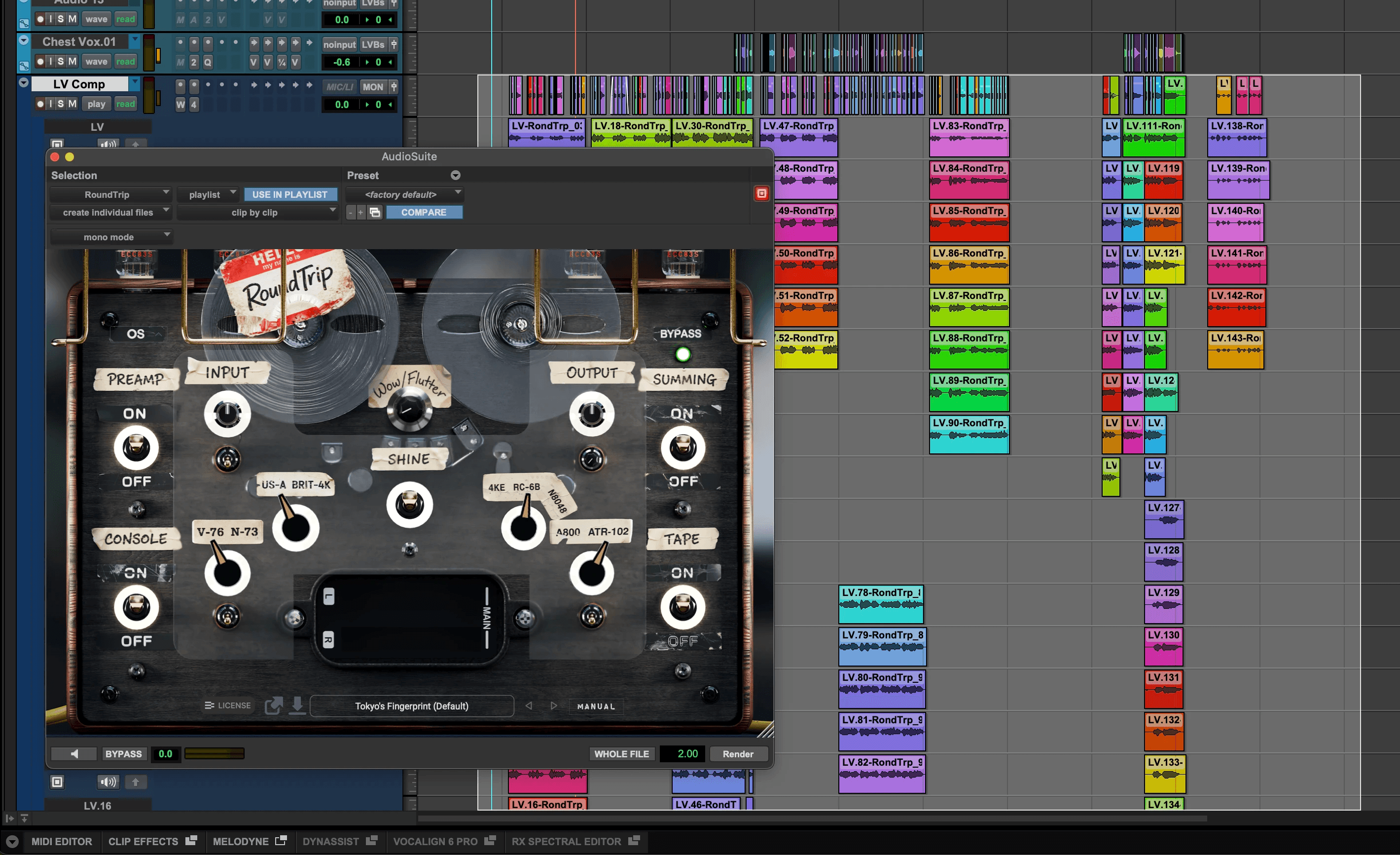This screenshot has width=1400, height=855.
Task: Click the elastic audio icon on Chest Vox.01
Action: [24, 66]
